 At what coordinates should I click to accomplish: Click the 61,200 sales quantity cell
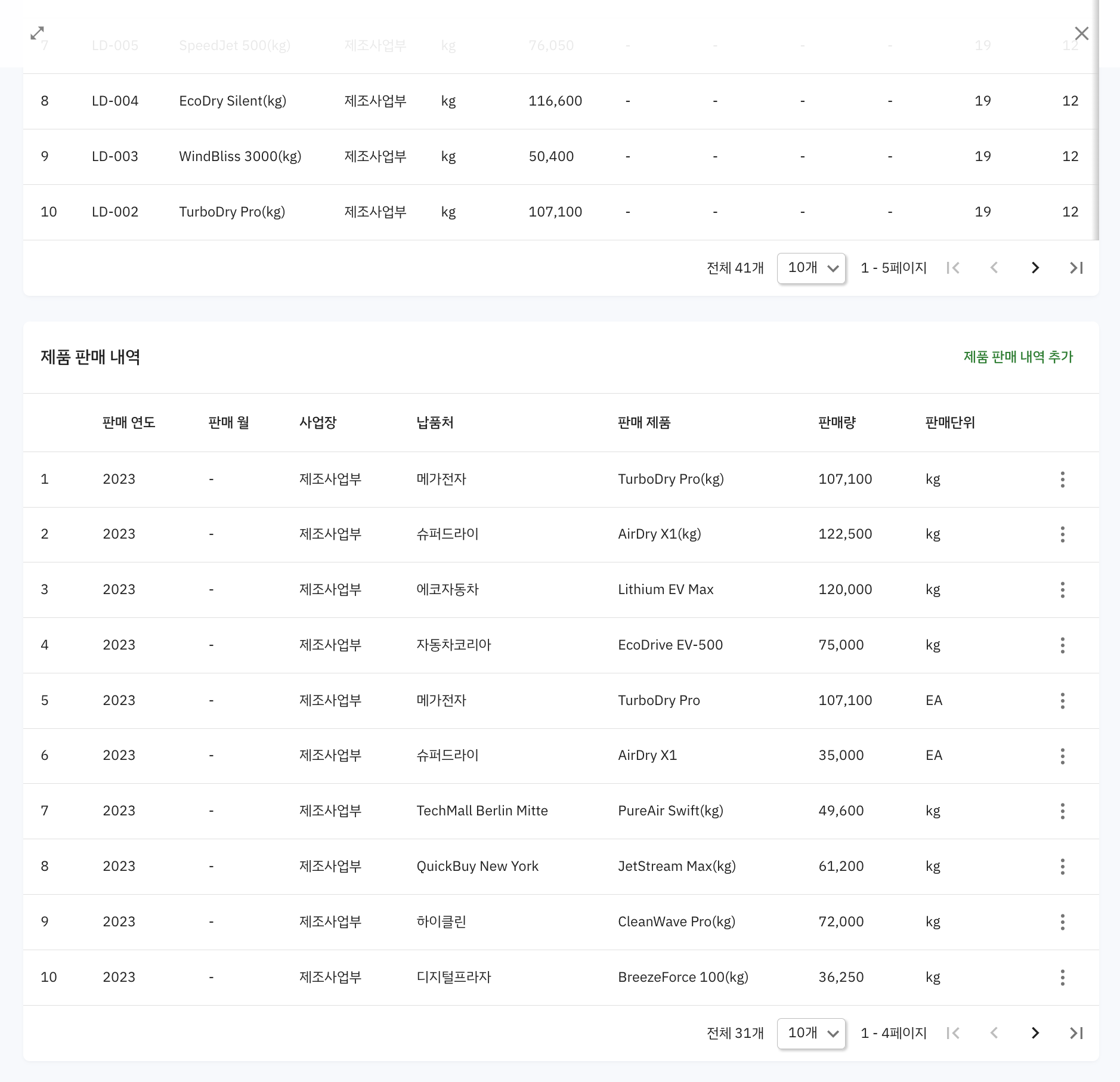click(841, 866)
